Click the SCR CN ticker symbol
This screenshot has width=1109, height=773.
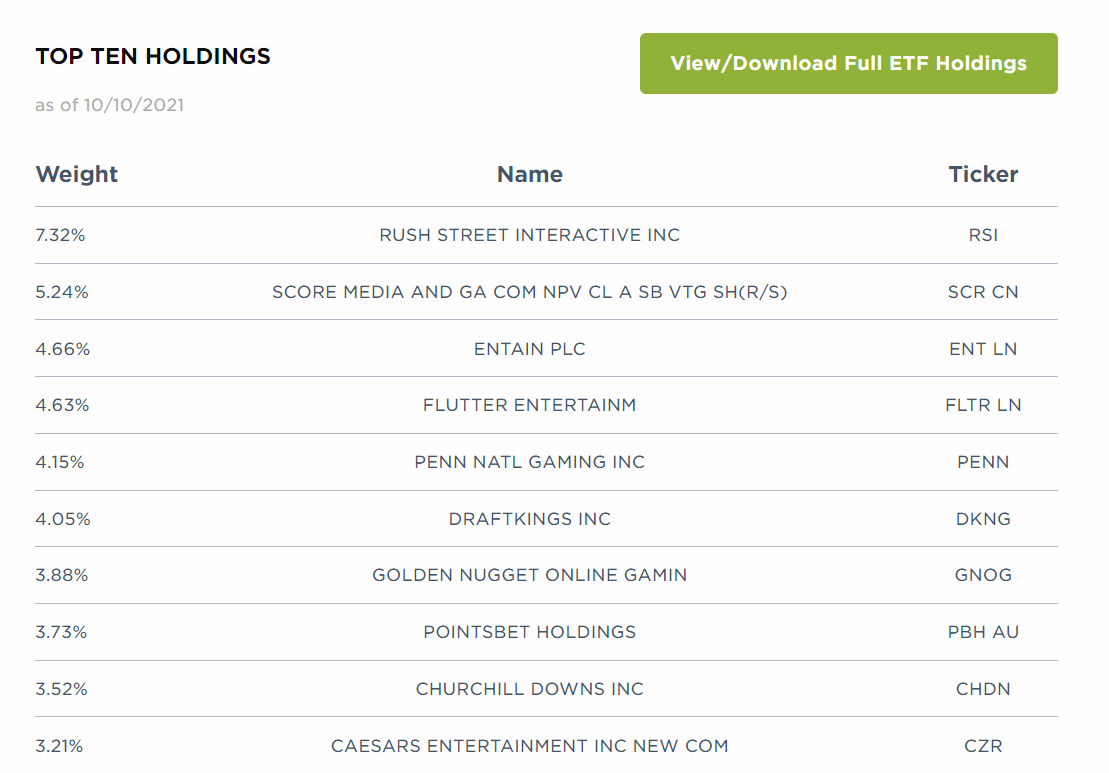(983, 291)
